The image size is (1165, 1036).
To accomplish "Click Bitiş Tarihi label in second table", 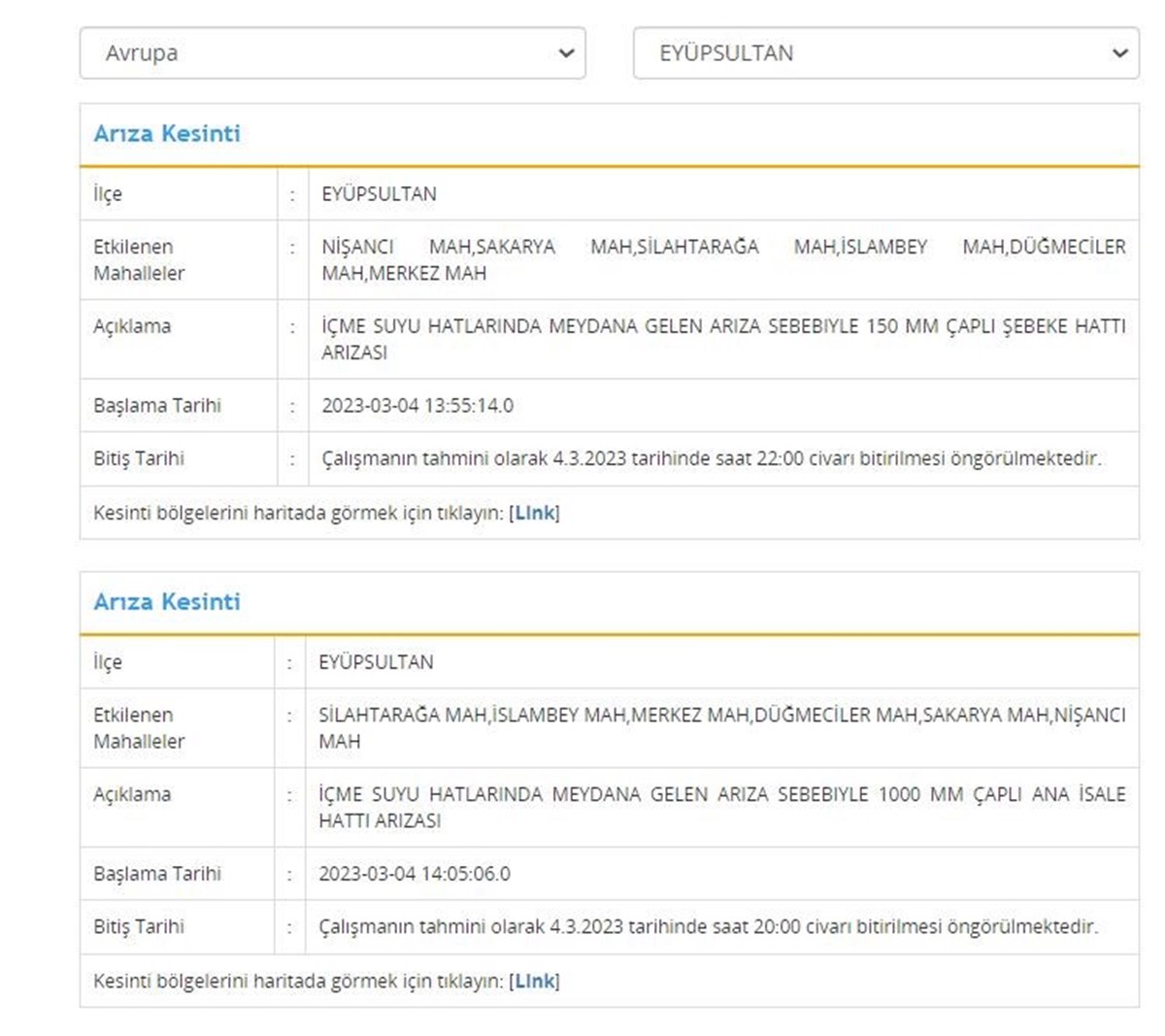I will click(x=139, y=926).
